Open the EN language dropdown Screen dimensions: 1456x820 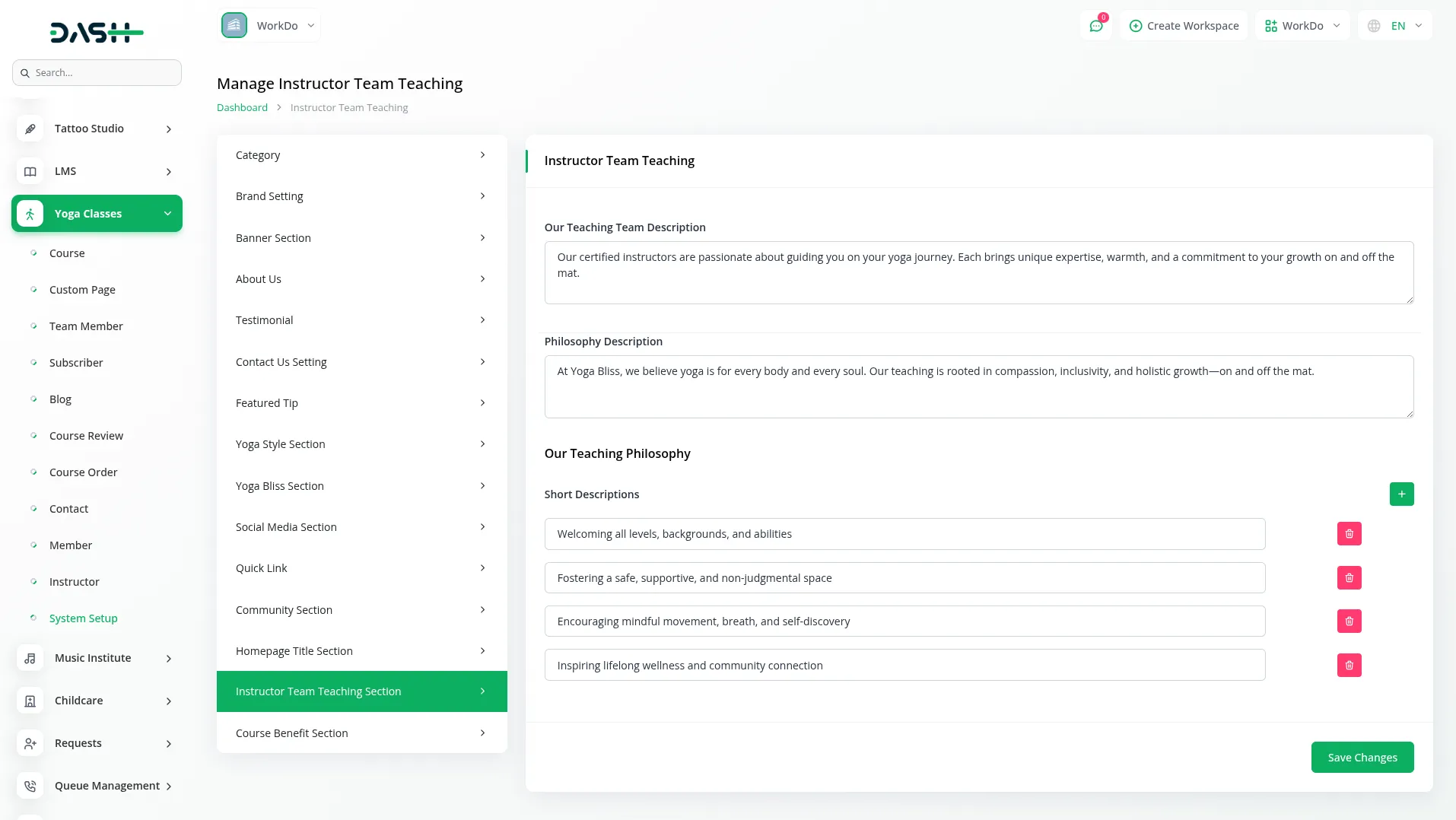[1395, 26]
